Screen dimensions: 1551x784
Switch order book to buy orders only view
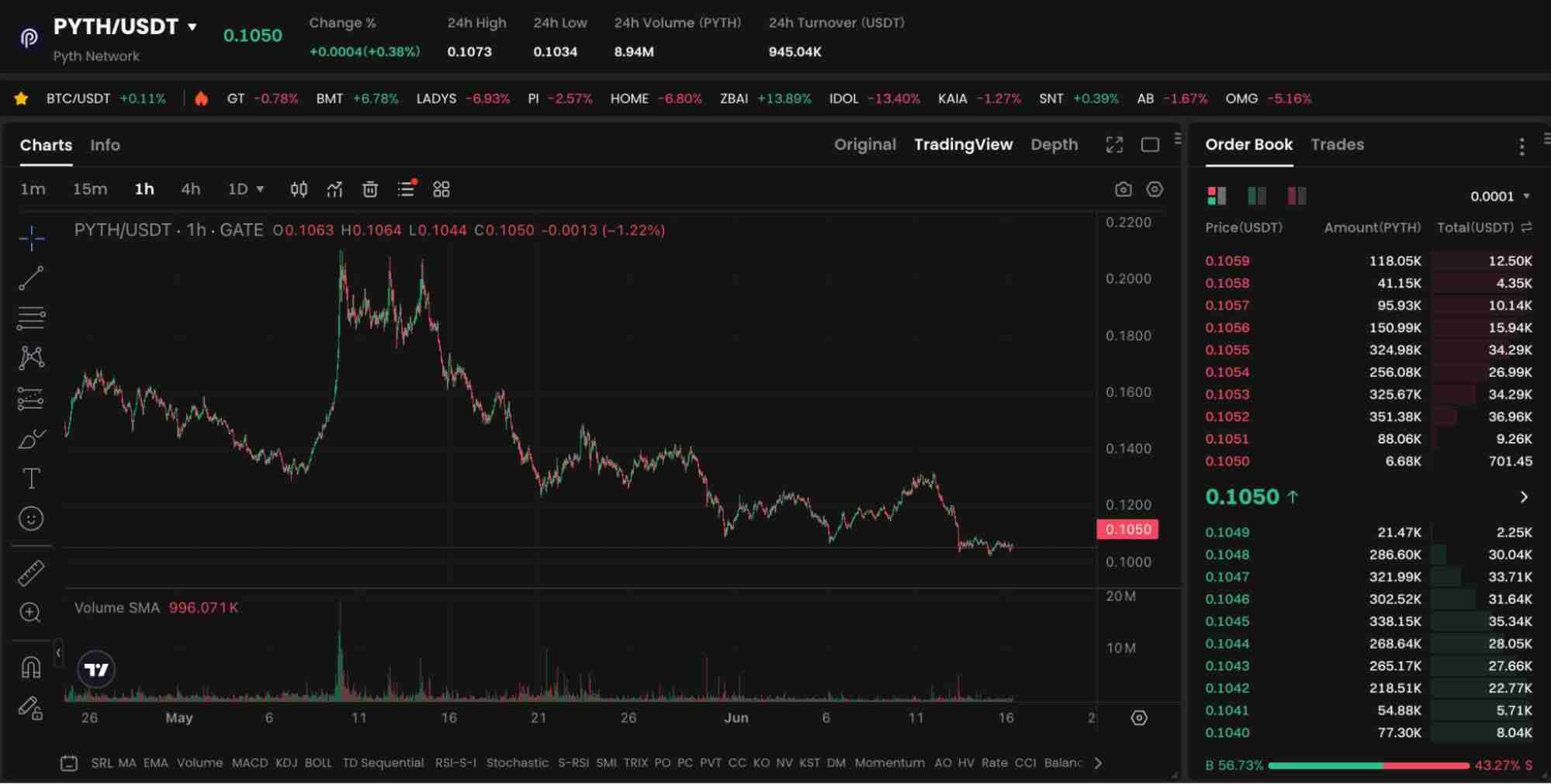point(1256,195)
